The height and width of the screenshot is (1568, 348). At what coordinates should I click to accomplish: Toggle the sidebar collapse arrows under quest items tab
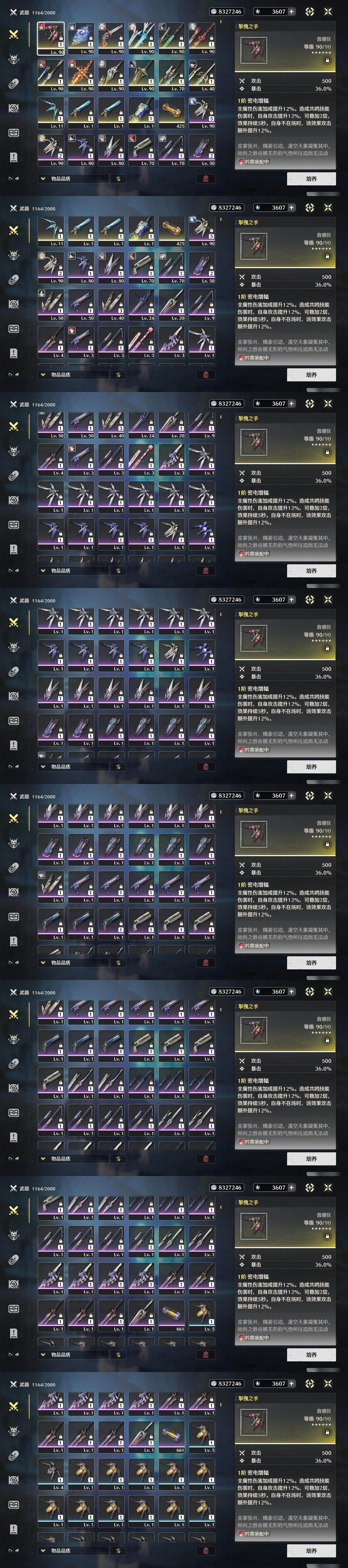(x=13, y=178)
